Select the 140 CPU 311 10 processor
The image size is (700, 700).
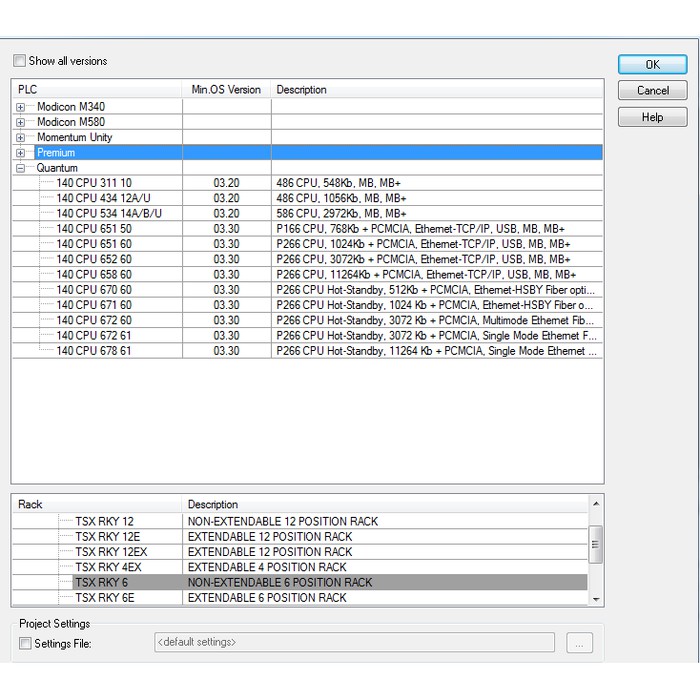tap(94, 184)
